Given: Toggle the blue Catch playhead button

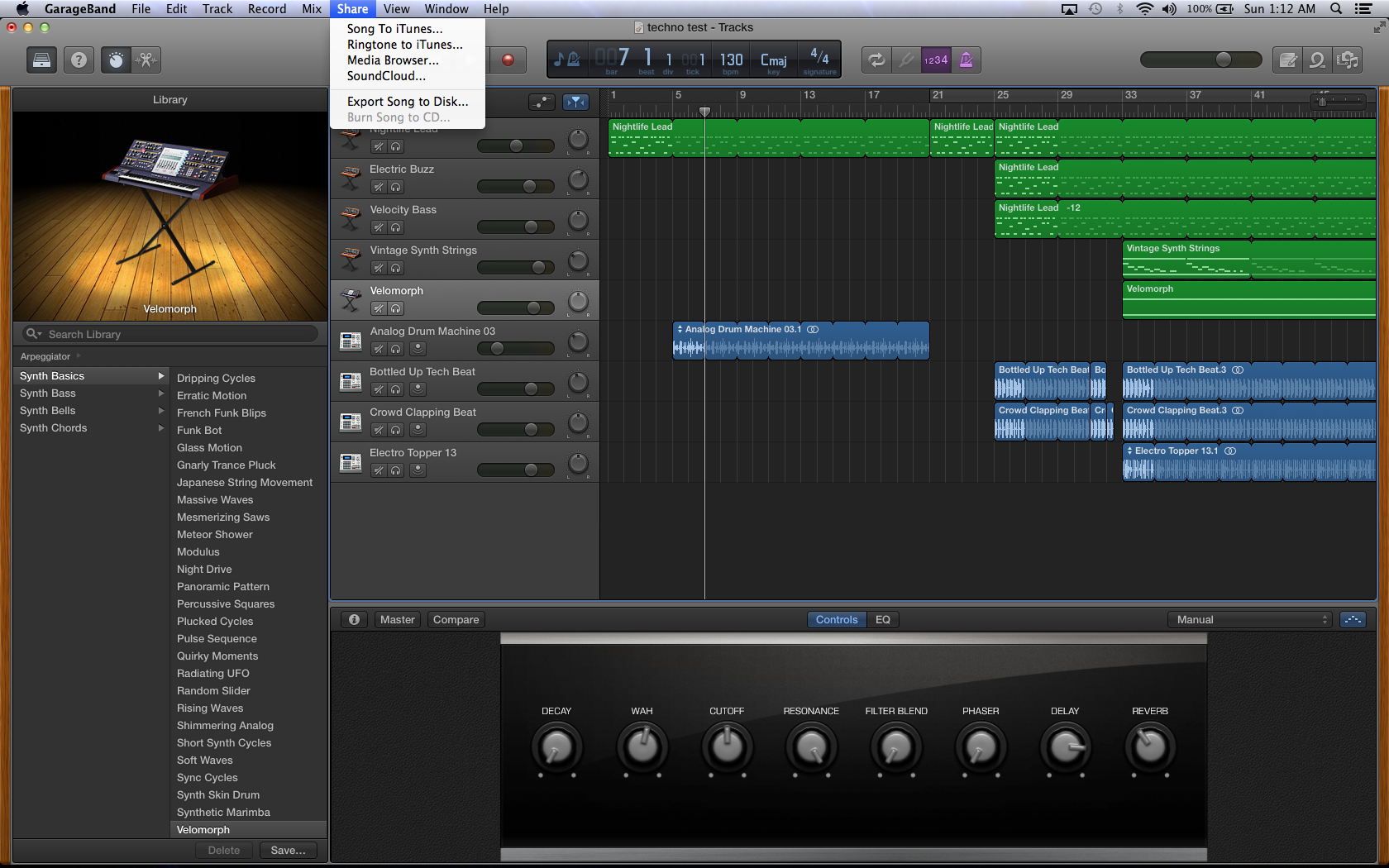Looking at the screenshot, I should point(575,102).
